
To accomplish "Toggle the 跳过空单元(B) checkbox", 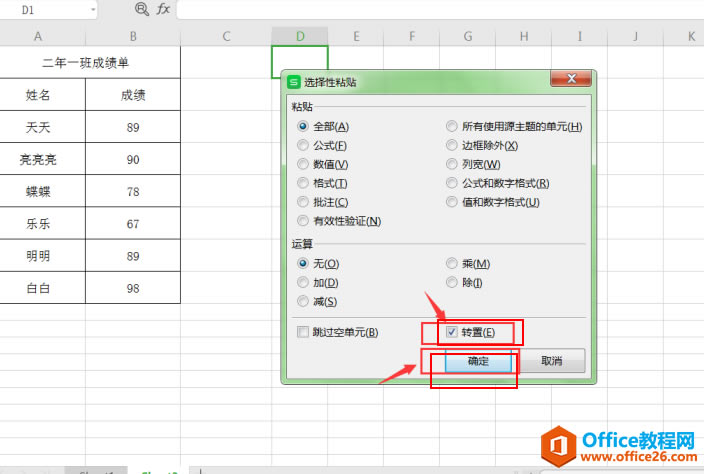I will pos(303,332).
